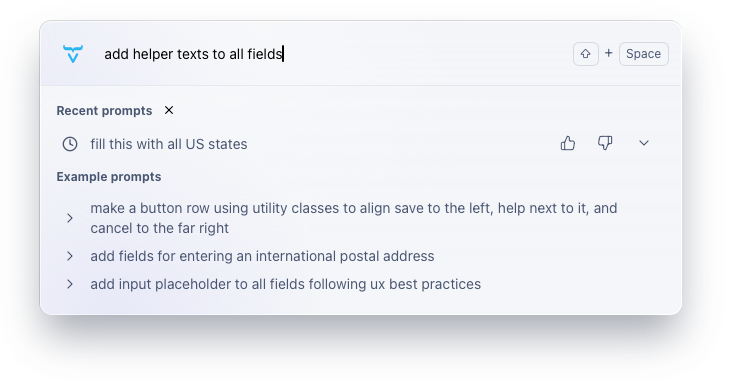This screenshot has width=730, height=384.
Task: Click the Space key shortcut badge
Action: [643, 54]
